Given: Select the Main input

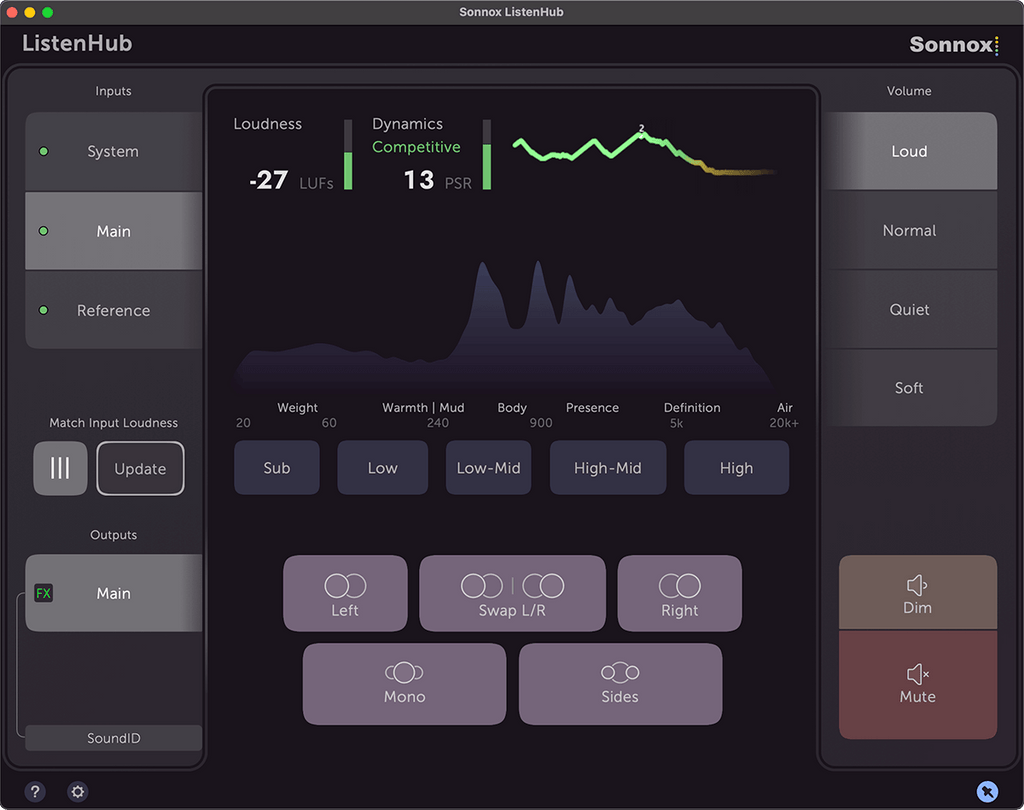Looking at the screenshot, I should pyautogui.click(x=114, y=231).
